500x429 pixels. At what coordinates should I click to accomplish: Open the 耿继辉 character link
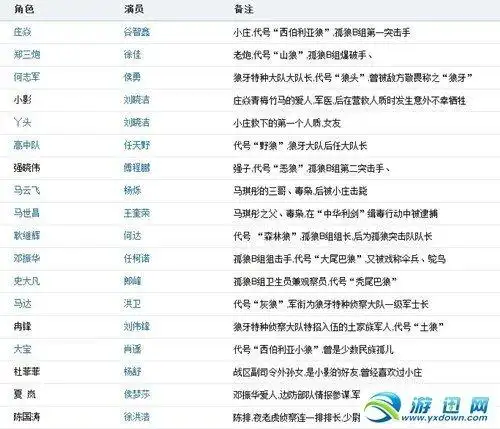point(27,236)
